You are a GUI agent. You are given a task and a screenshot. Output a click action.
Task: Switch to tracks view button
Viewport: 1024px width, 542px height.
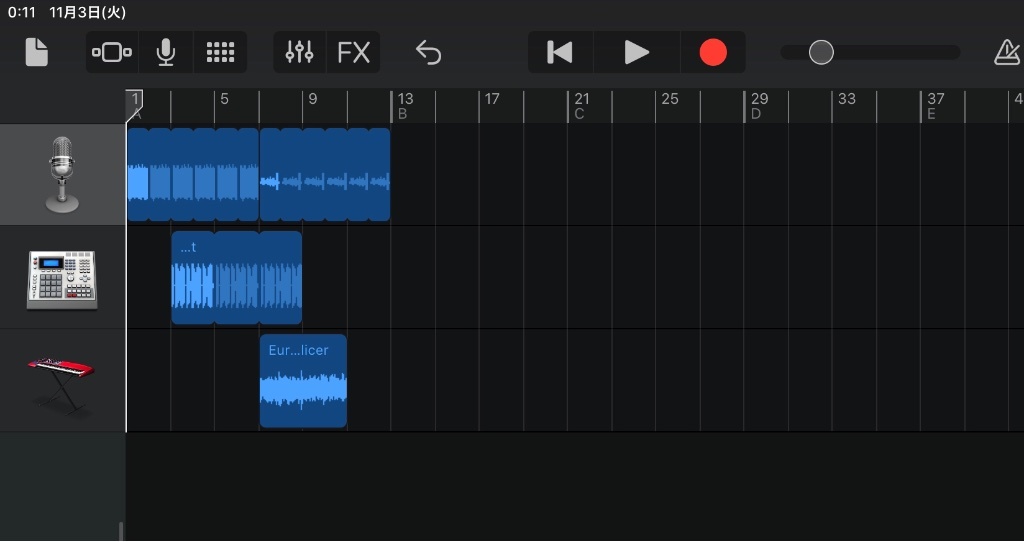(112, 52)
